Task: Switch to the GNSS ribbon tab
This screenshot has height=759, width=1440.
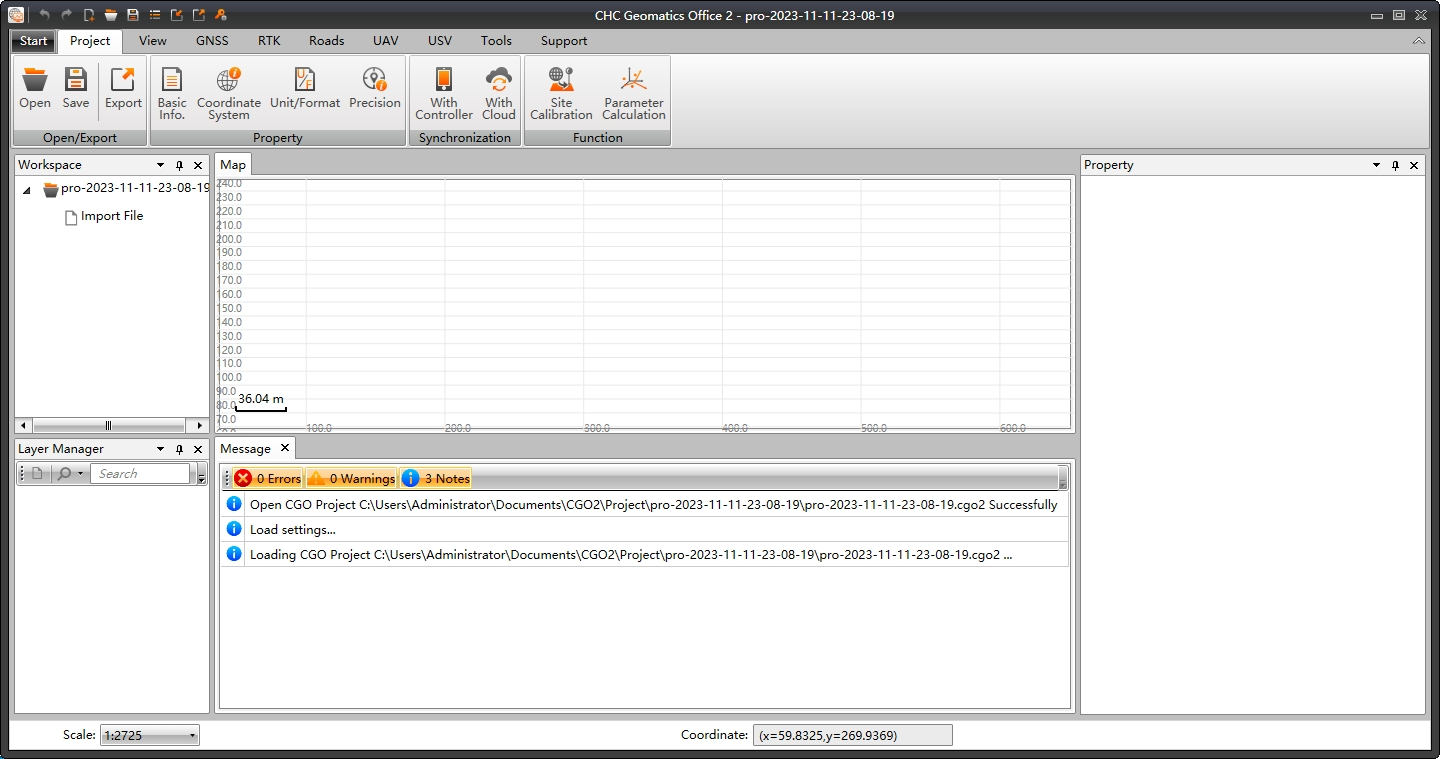Action: coord(212,41)
